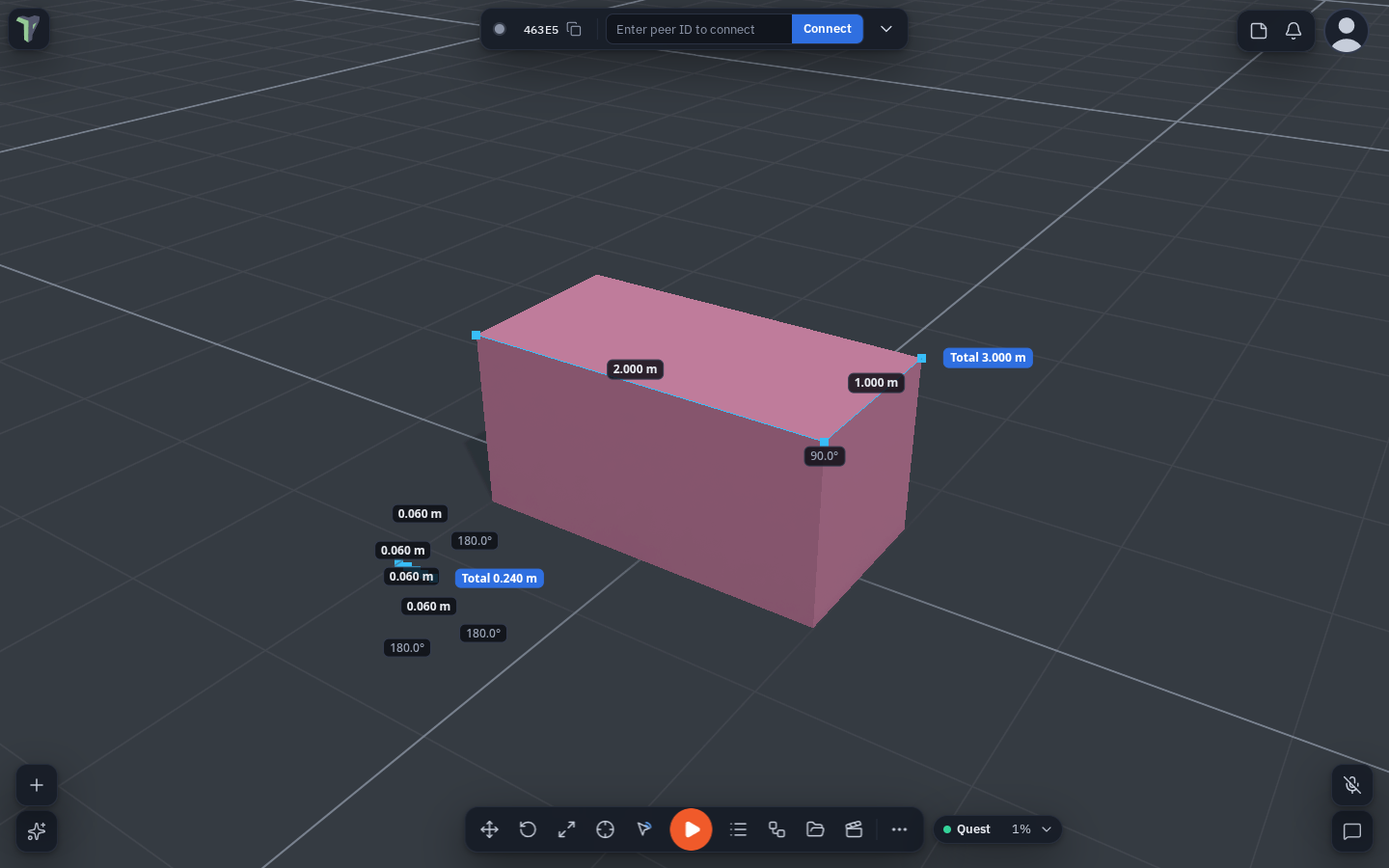This screenshot has width=1389, height=868.
Task: Open the hierarchy nodes panel
Action: [777, 829]
